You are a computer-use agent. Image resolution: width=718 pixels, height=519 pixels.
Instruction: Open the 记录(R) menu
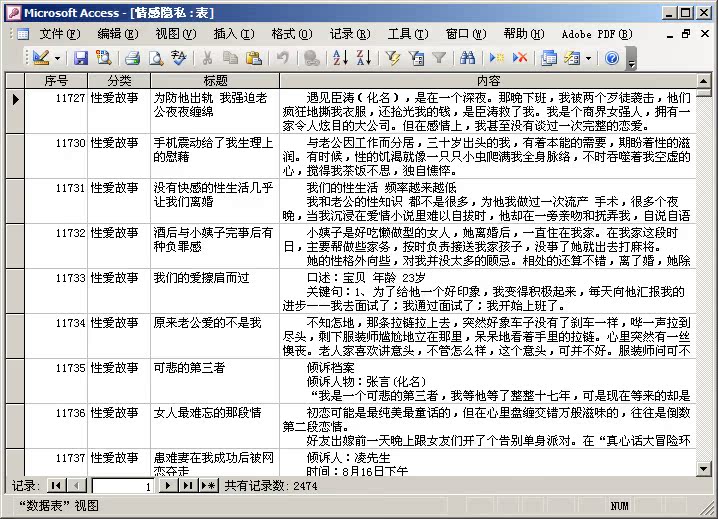point(350,34)
